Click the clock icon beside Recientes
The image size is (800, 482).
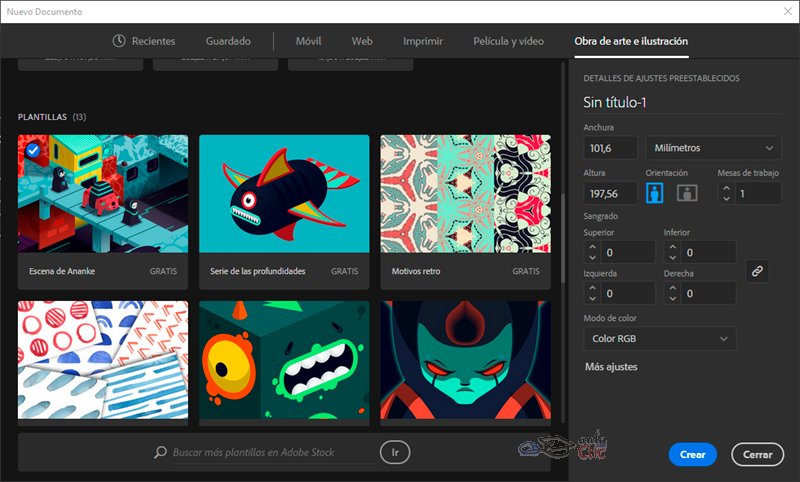(x=119, y=41)
